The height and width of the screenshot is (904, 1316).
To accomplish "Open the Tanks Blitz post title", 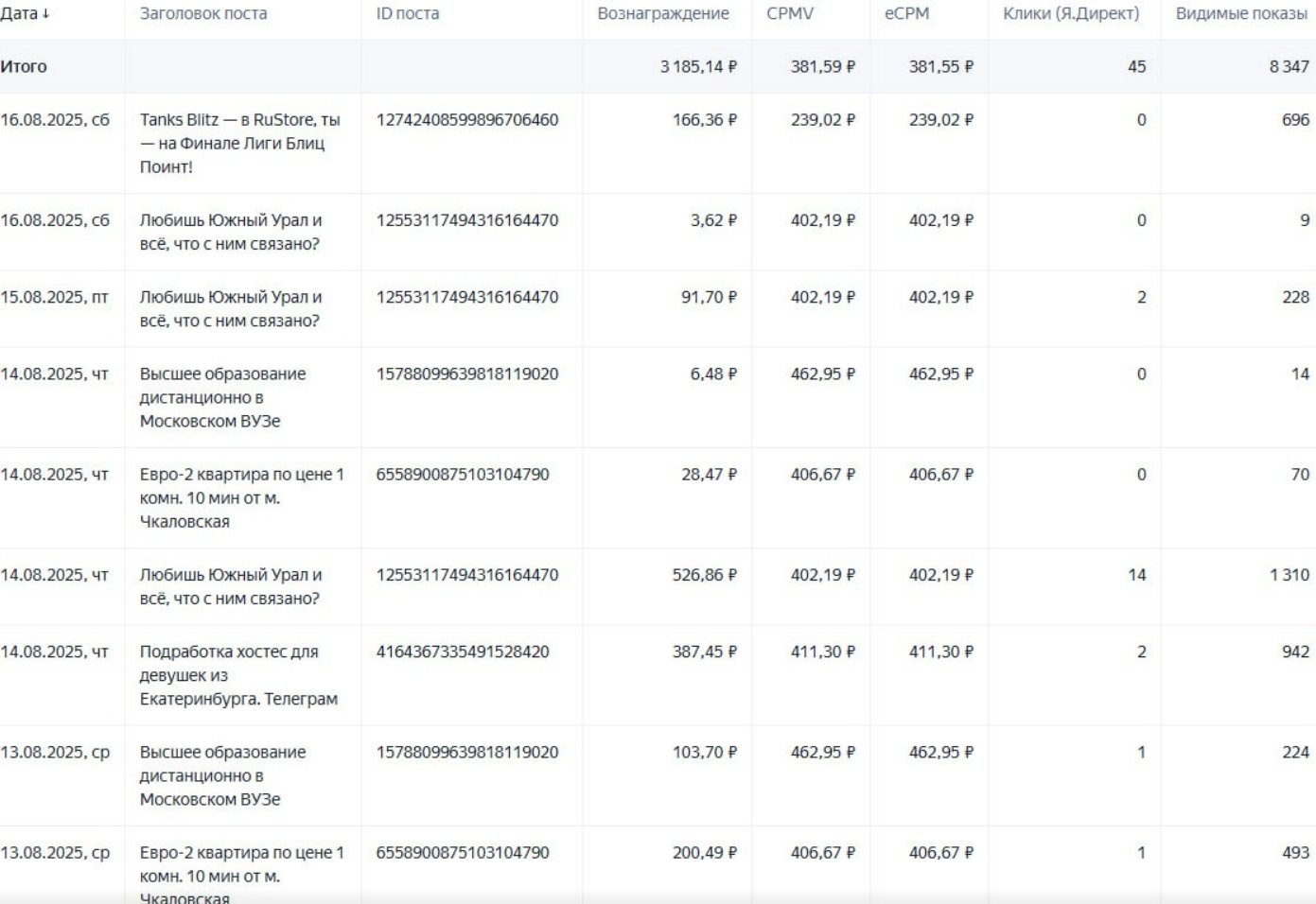I will click(239, 143).
